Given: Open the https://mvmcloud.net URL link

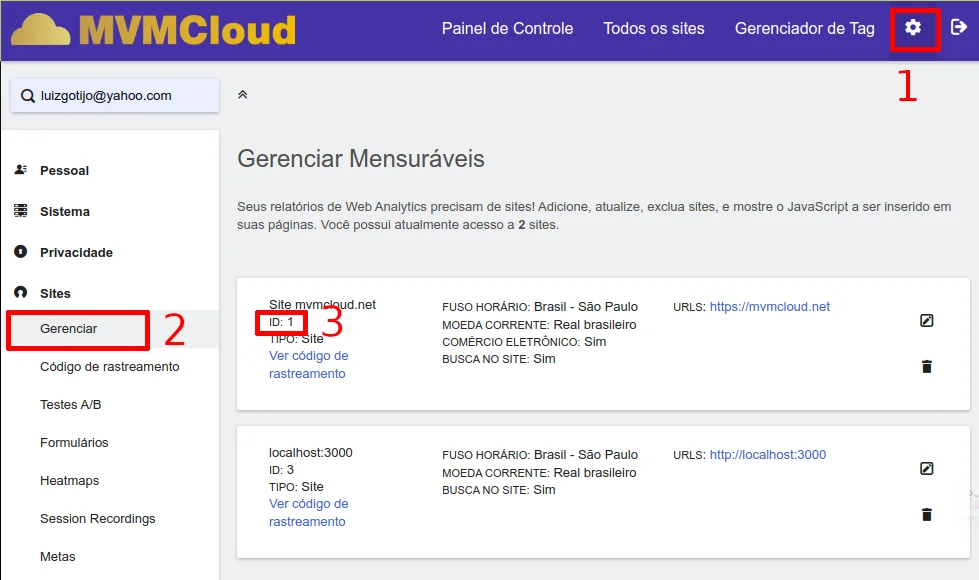Looking at the screenshot, I should pyautogui.click(x=769, y=307).
